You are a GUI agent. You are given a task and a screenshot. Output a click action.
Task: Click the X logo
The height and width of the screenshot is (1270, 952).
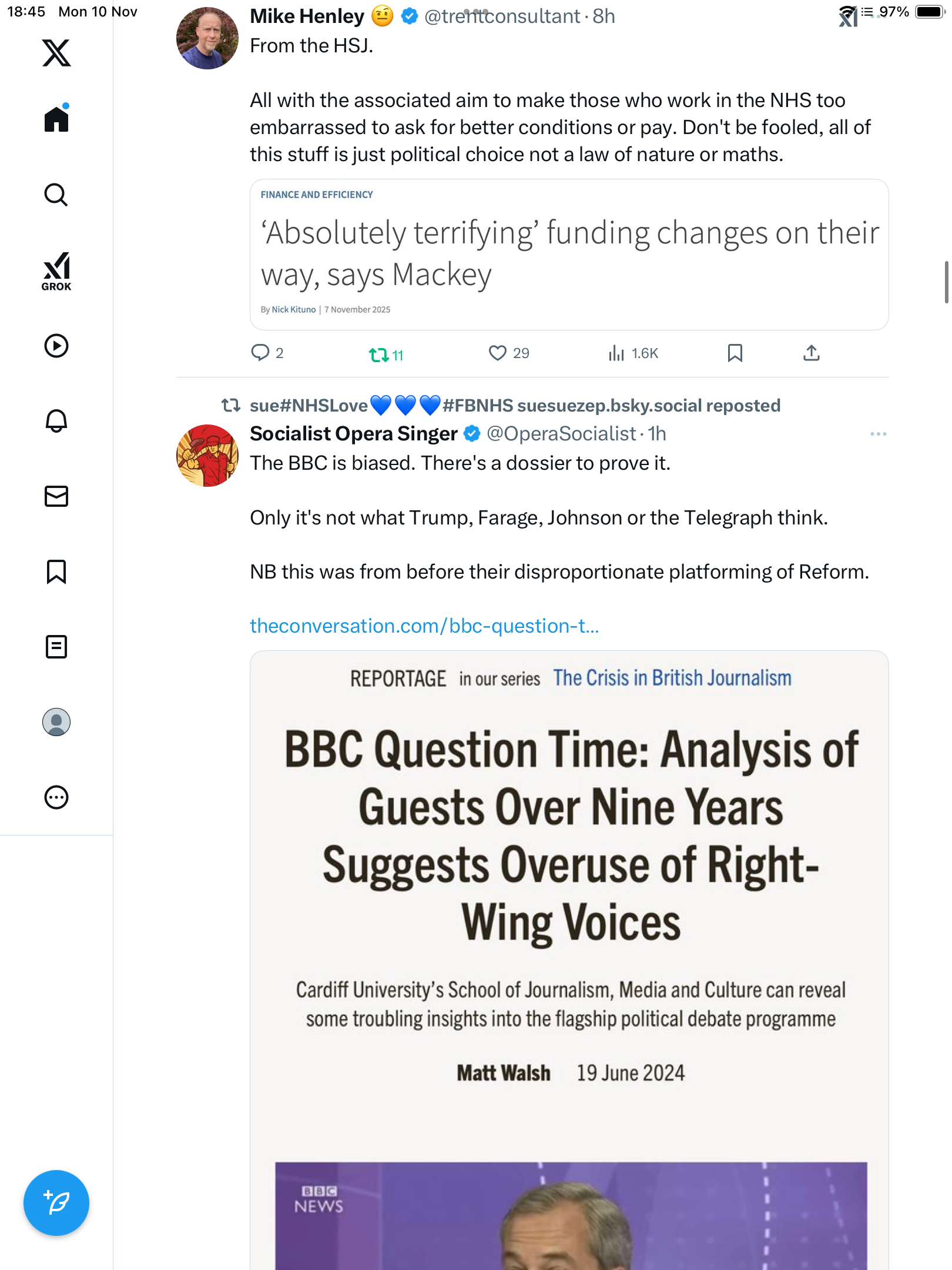56,53
